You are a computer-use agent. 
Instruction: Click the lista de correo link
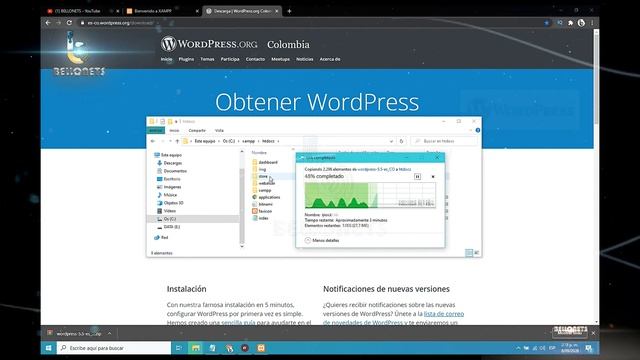click(x=444, y=314)
